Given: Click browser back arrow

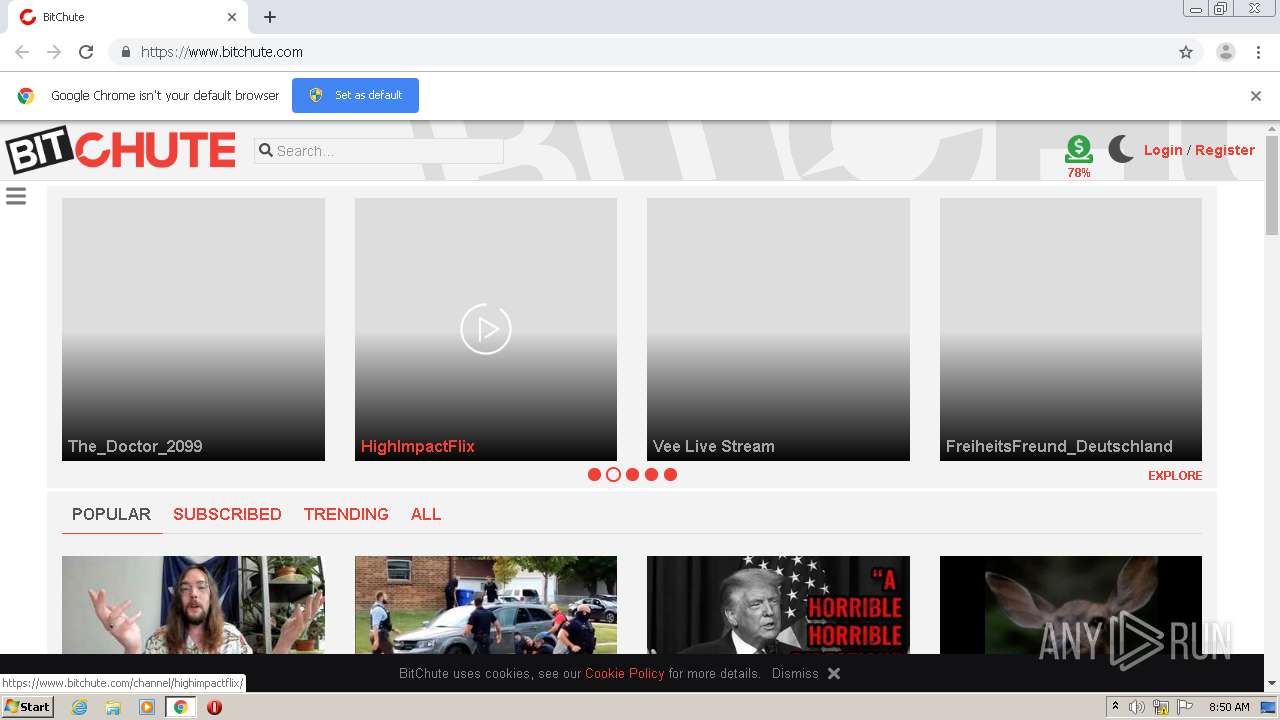Looking at the screenshot, I should [22, 52].
